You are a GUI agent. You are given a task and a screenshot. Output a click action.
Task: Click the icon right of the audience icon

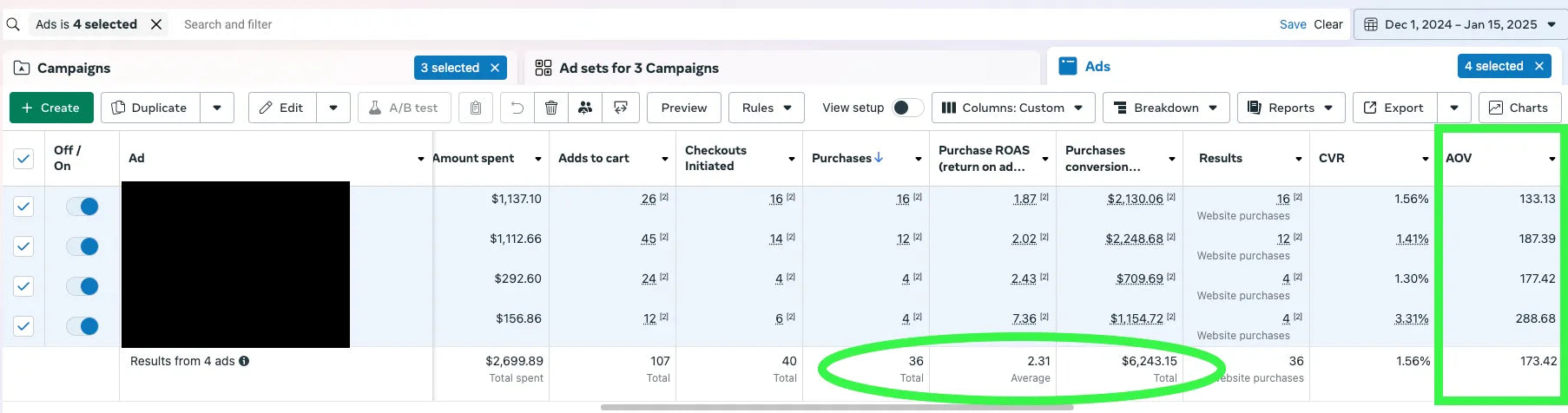pyautogui.click(x=621, y=108)
